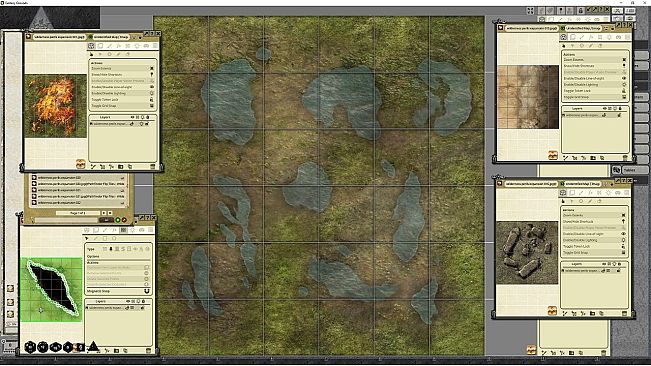651x366 pixels.
Task: Select the highlighted grid tool in pit window toolbar
Action: (x=123, y=230)
